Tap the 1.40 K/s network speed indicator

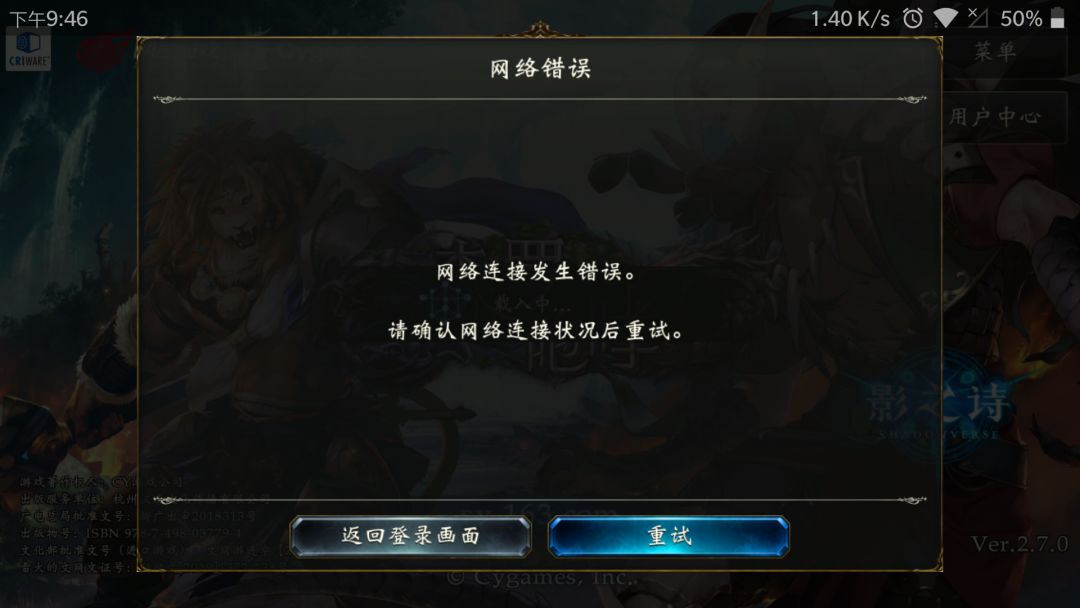tap(850, 19)
